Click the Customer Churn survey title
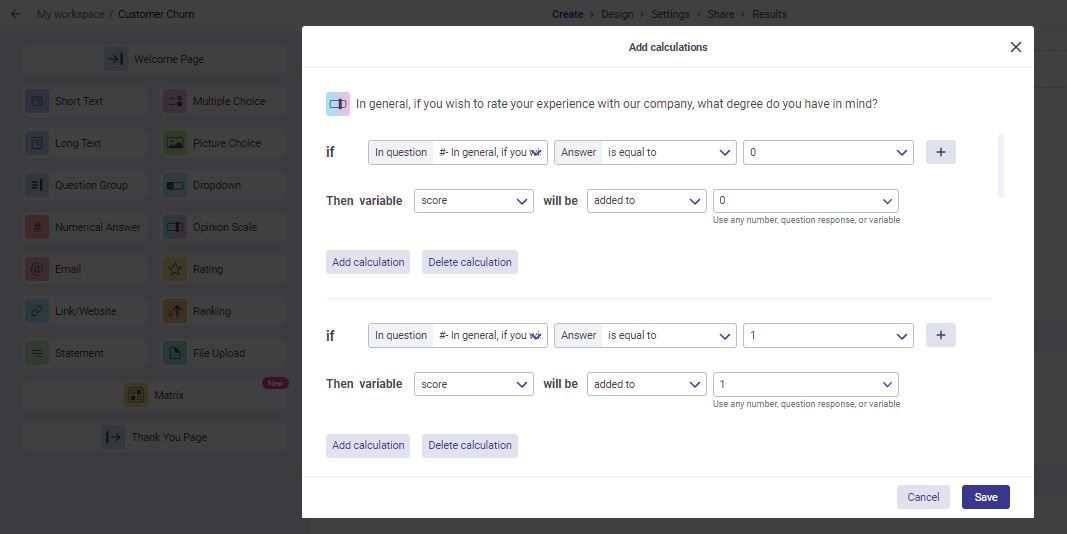 coord(156,14)
